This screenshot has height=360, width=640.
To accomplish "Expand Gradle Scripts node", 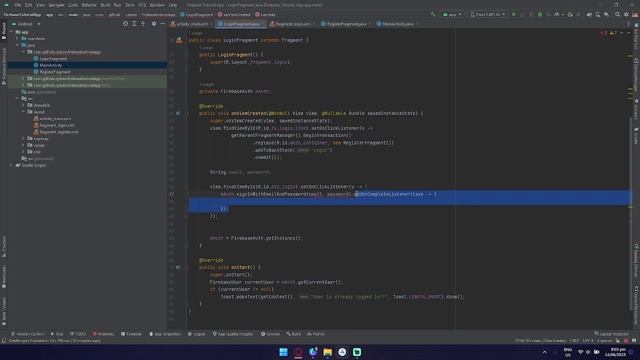I will [x=12, y=165].
